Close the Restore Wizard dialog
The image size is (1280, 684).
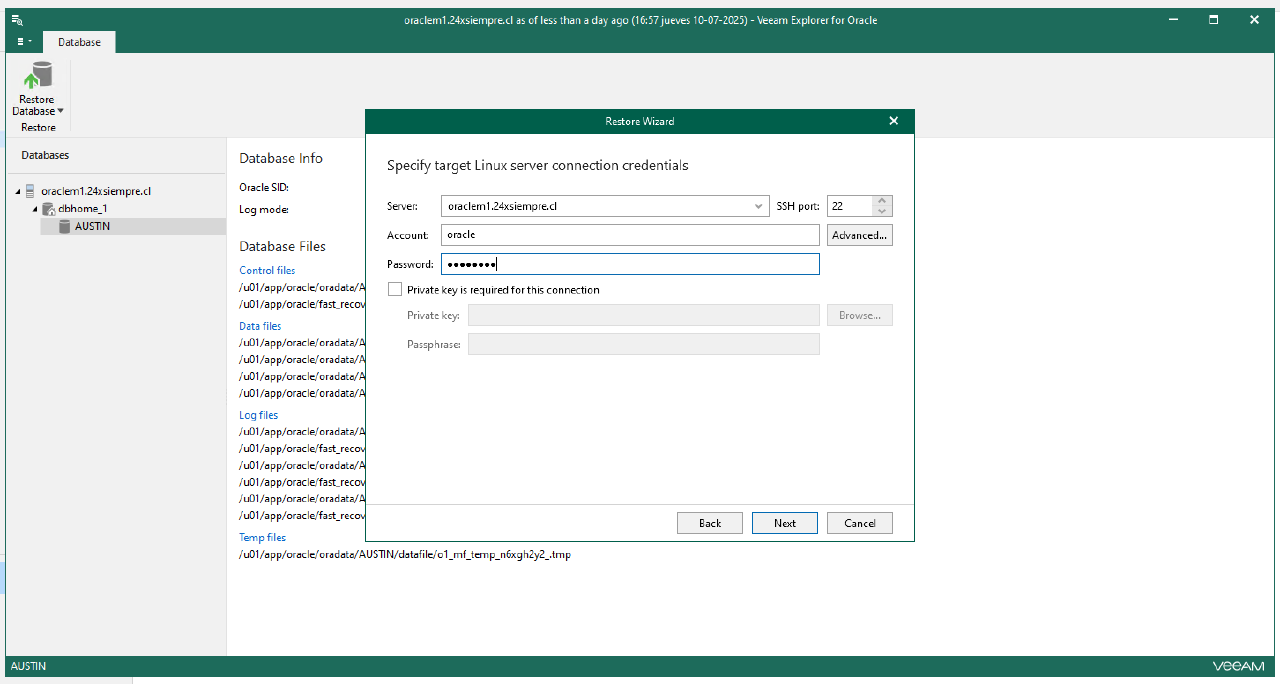click(893, 121)
